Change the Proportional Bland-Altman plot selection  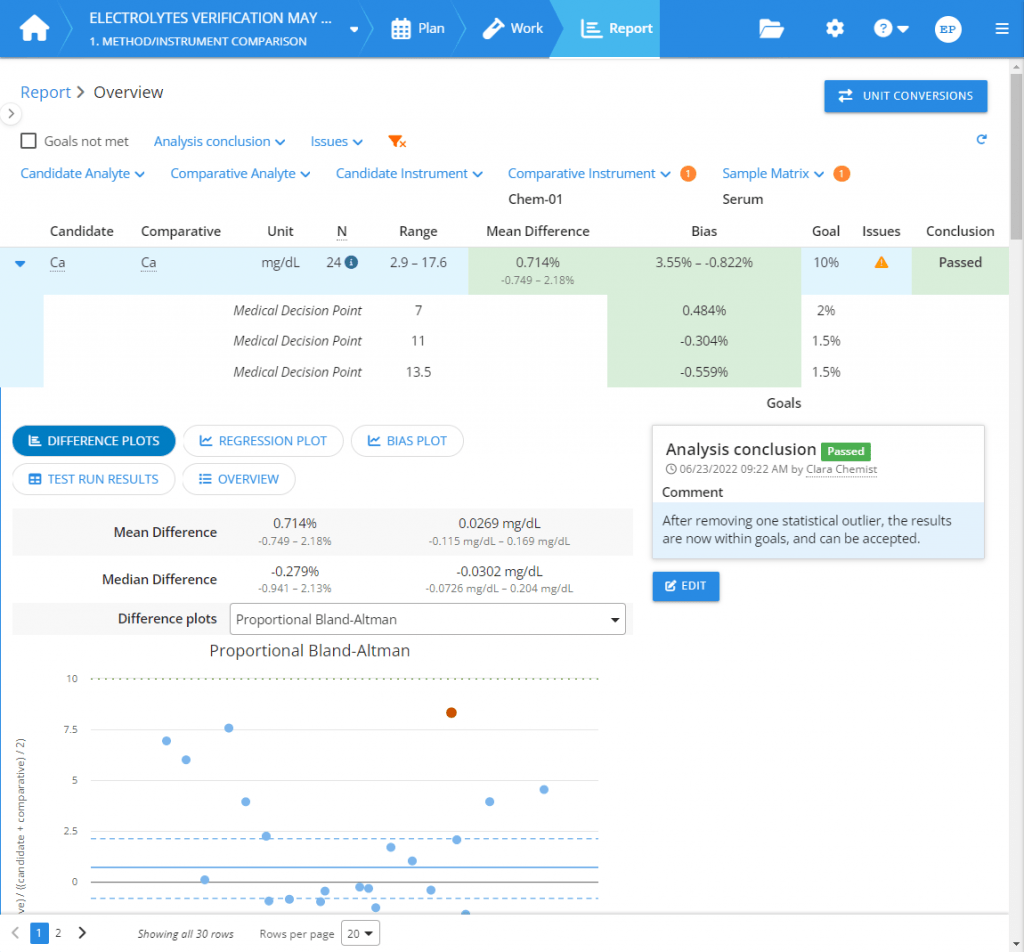[x=428, y=619]
